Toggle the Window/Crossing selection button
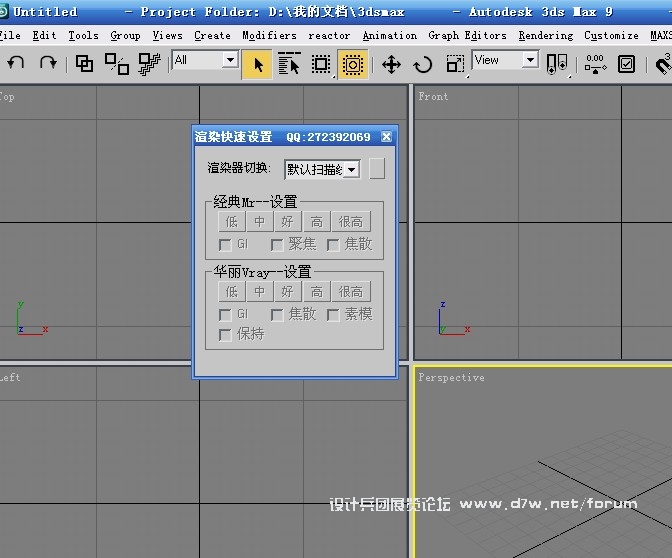The height and width of the screenshot is (558, 672). (x=353, y=65)
